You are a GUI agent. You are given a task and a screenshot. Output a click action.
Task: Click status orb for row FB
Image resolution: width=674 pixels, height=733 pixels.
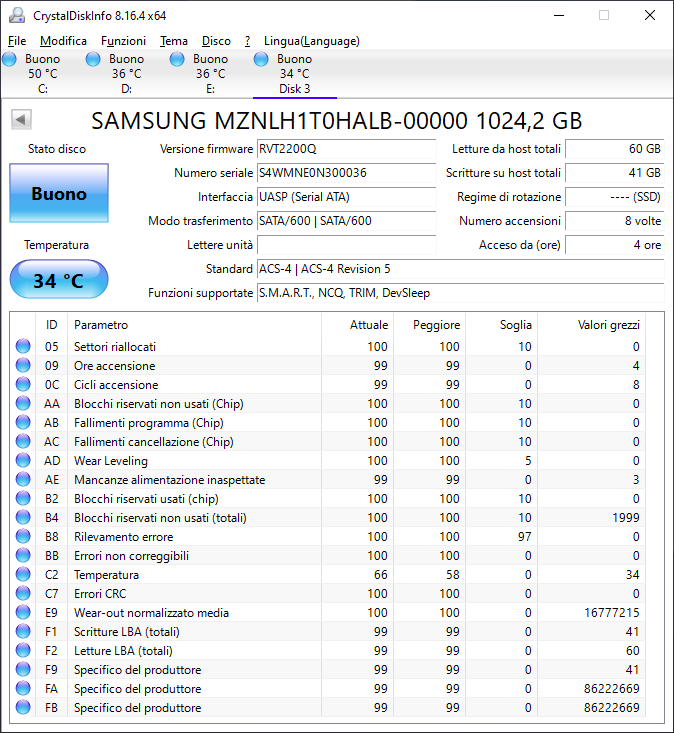pos(23,707)
